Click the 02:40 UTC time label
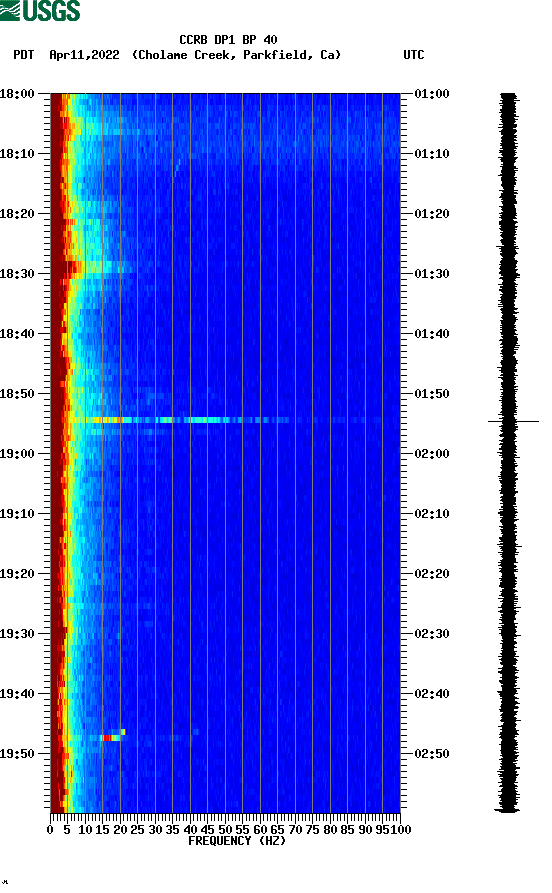 point(432,694)
